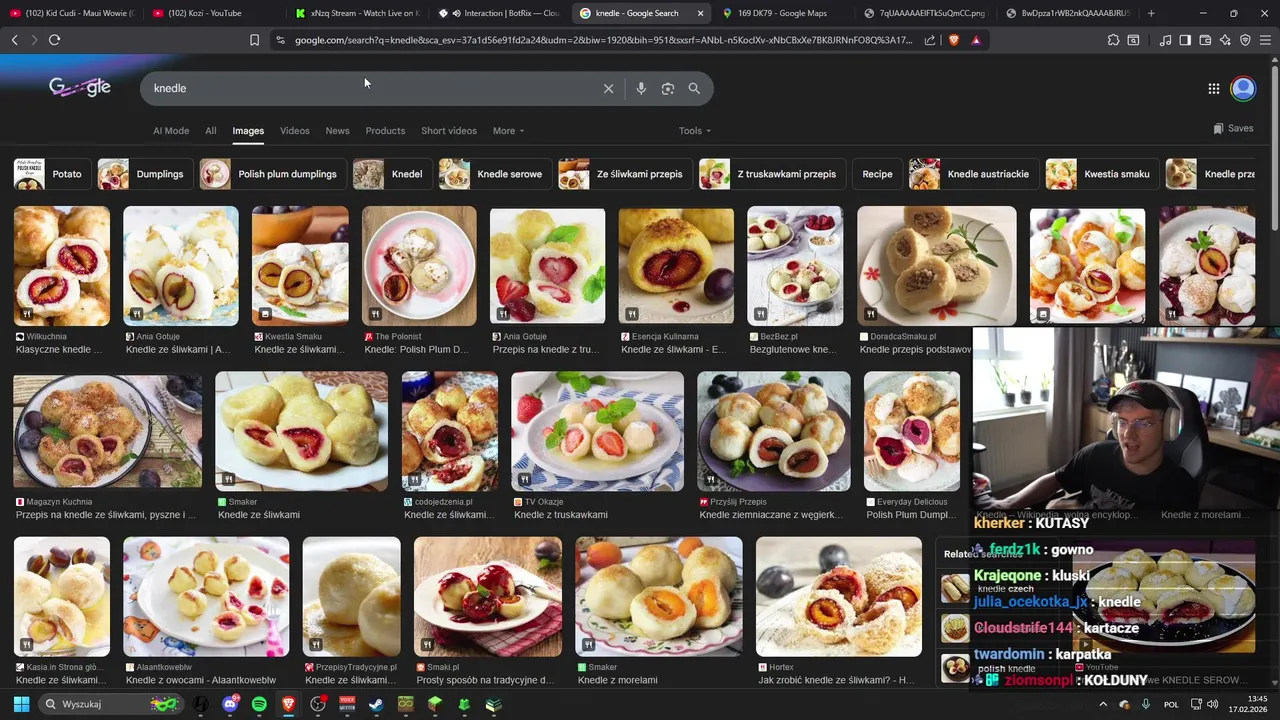
Task: Open a new browser tab
Action: [1151, 13]
